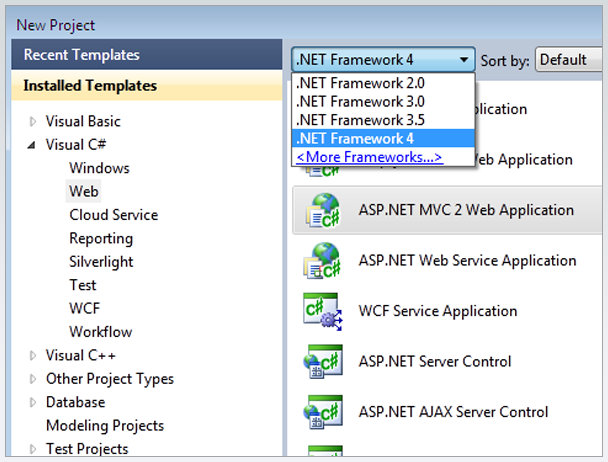Select Installed Templates header
Image resolution: width=608 pixels, height=462 pixels.
(x=90, y=86)
